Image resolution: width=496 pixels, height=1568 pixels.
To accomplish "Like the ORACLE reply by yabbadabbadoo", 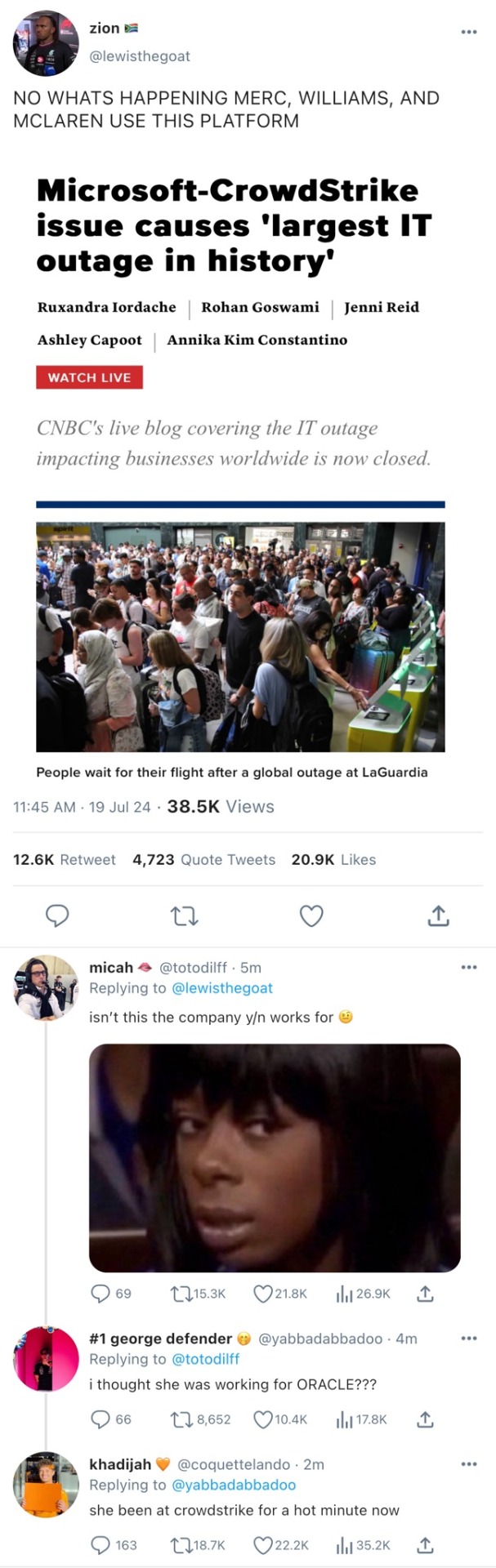I will 262,1419.
